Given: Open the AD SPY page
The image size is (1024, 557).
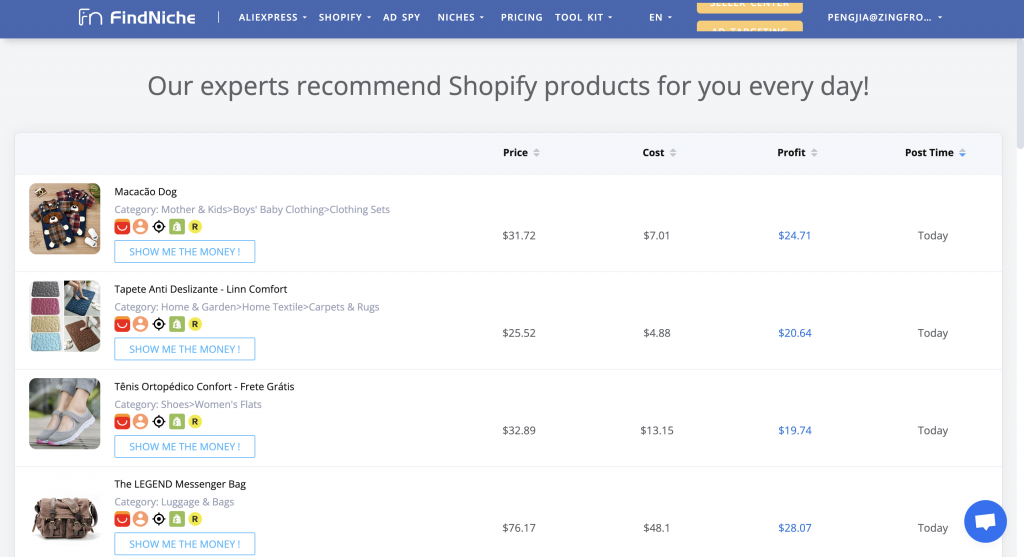Looking at the screenshot, I should click(x=402, y=18).
